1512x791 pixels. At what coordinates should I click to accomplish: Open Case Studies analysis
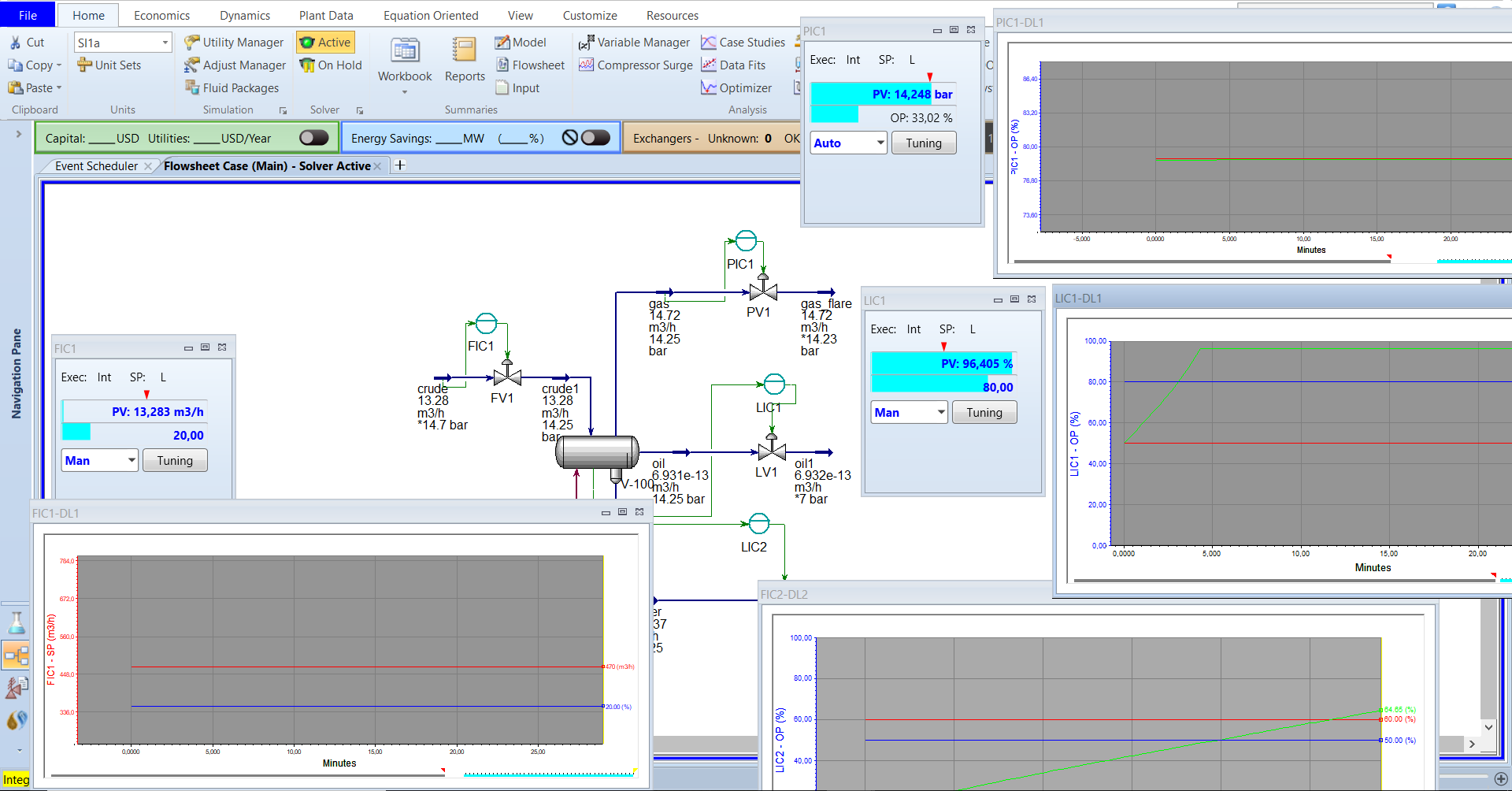click(x=743, y=43)
